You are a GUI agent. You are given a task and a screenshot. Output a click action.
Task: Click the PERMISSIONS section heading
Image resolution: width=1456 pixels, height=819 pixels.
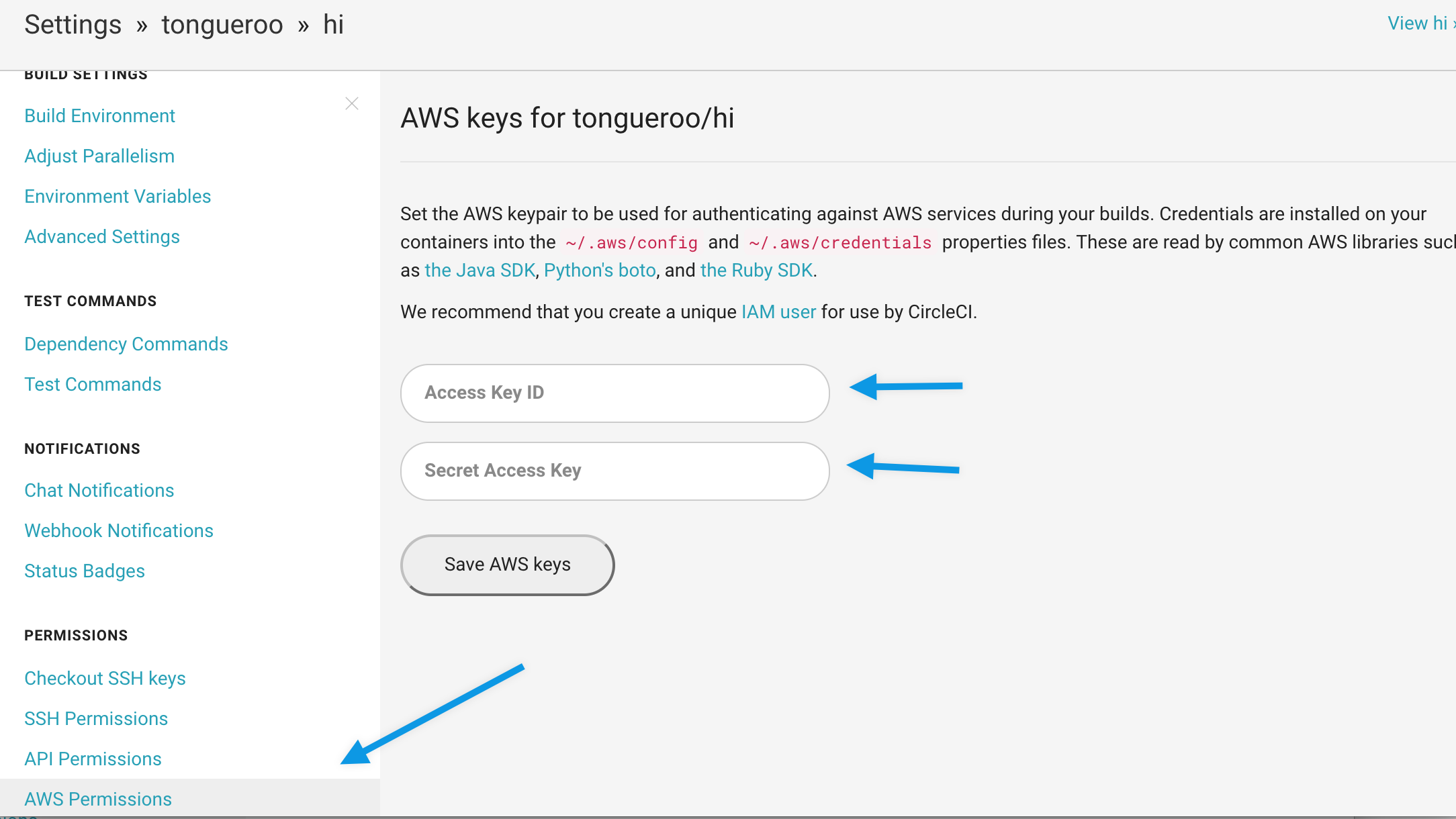(x=76, y=635)
